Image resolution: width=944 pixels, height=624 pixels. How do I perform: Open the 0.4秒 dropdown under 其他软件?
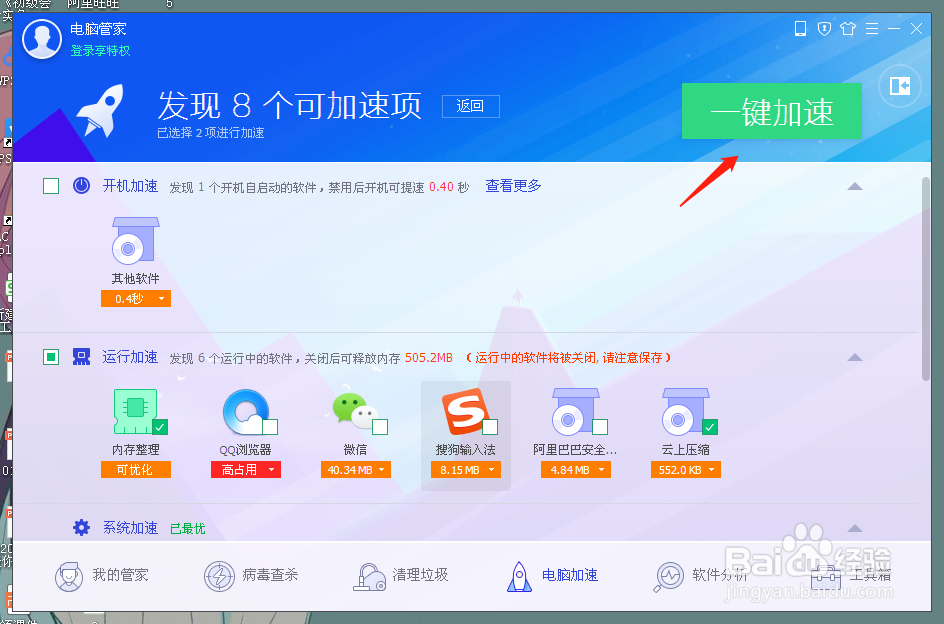(x=136, y=299)
